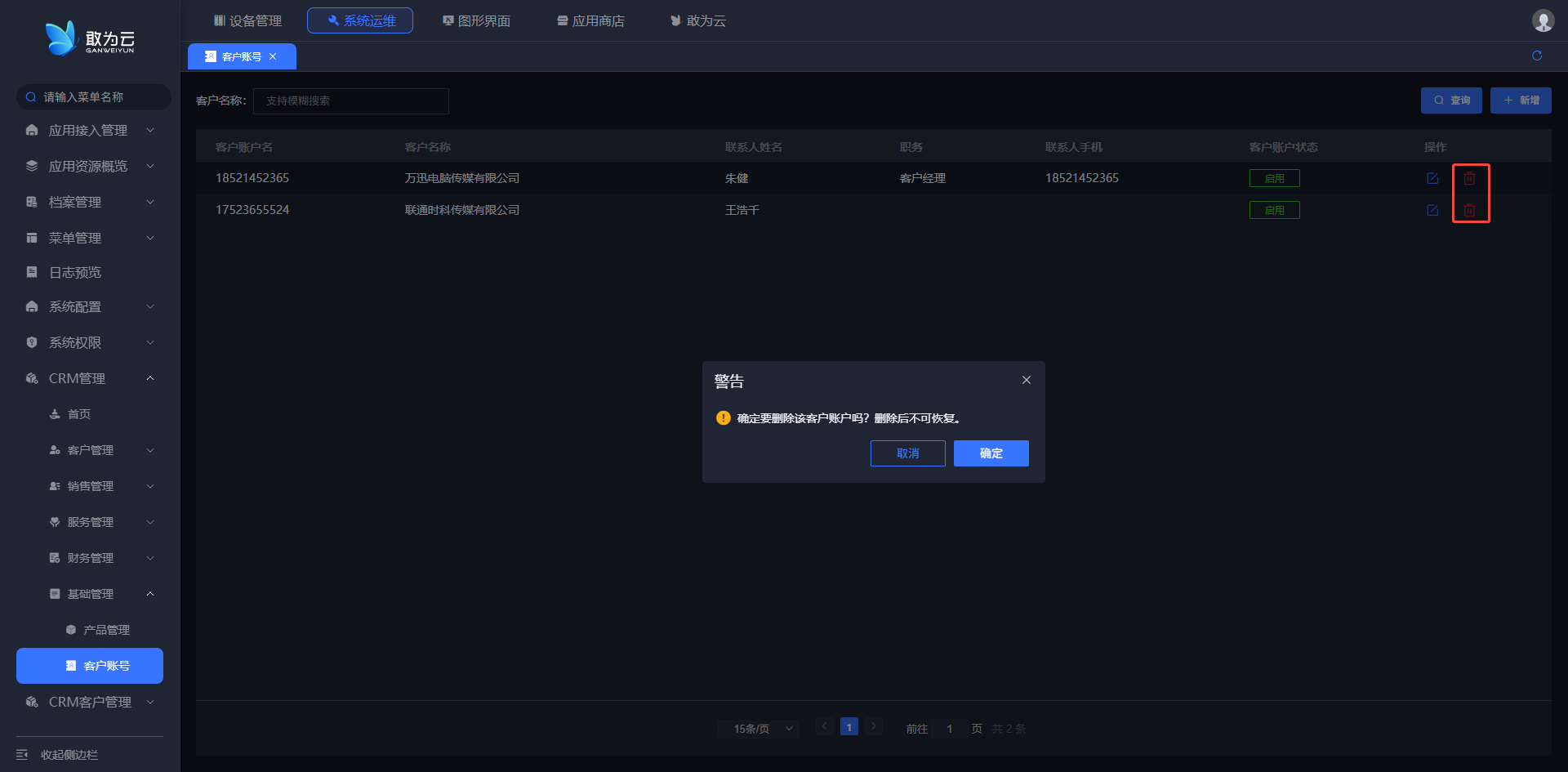Viewport: 1568px width, 772px height.
Task: Click the edit icon for account 18521452365
Action: [x=1432, y=178]
